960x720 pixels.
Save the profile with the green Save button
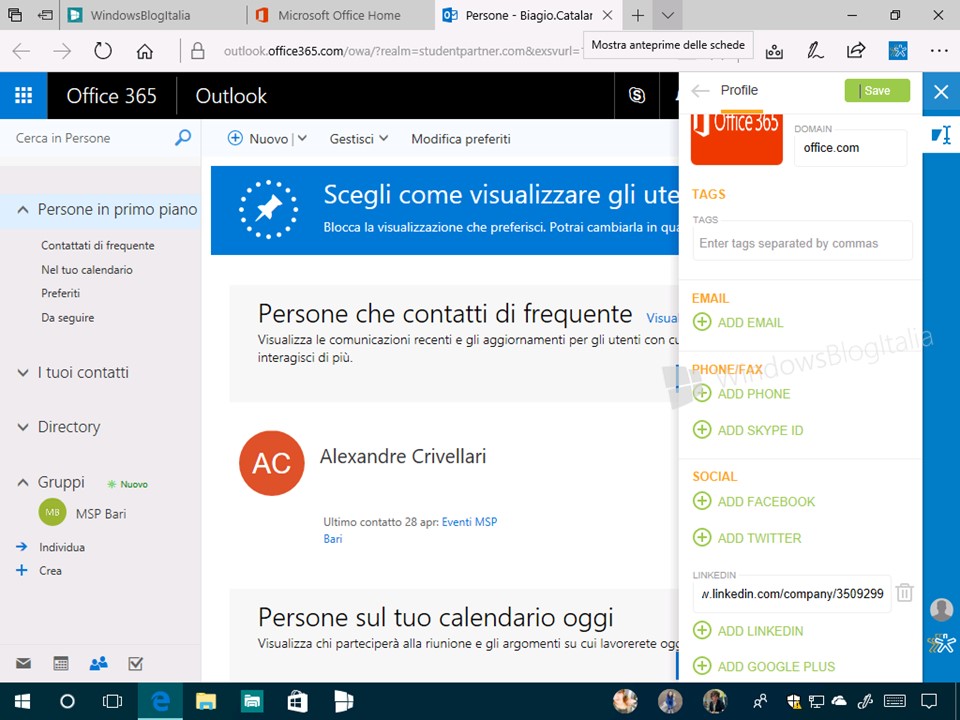tap(877, 91)
